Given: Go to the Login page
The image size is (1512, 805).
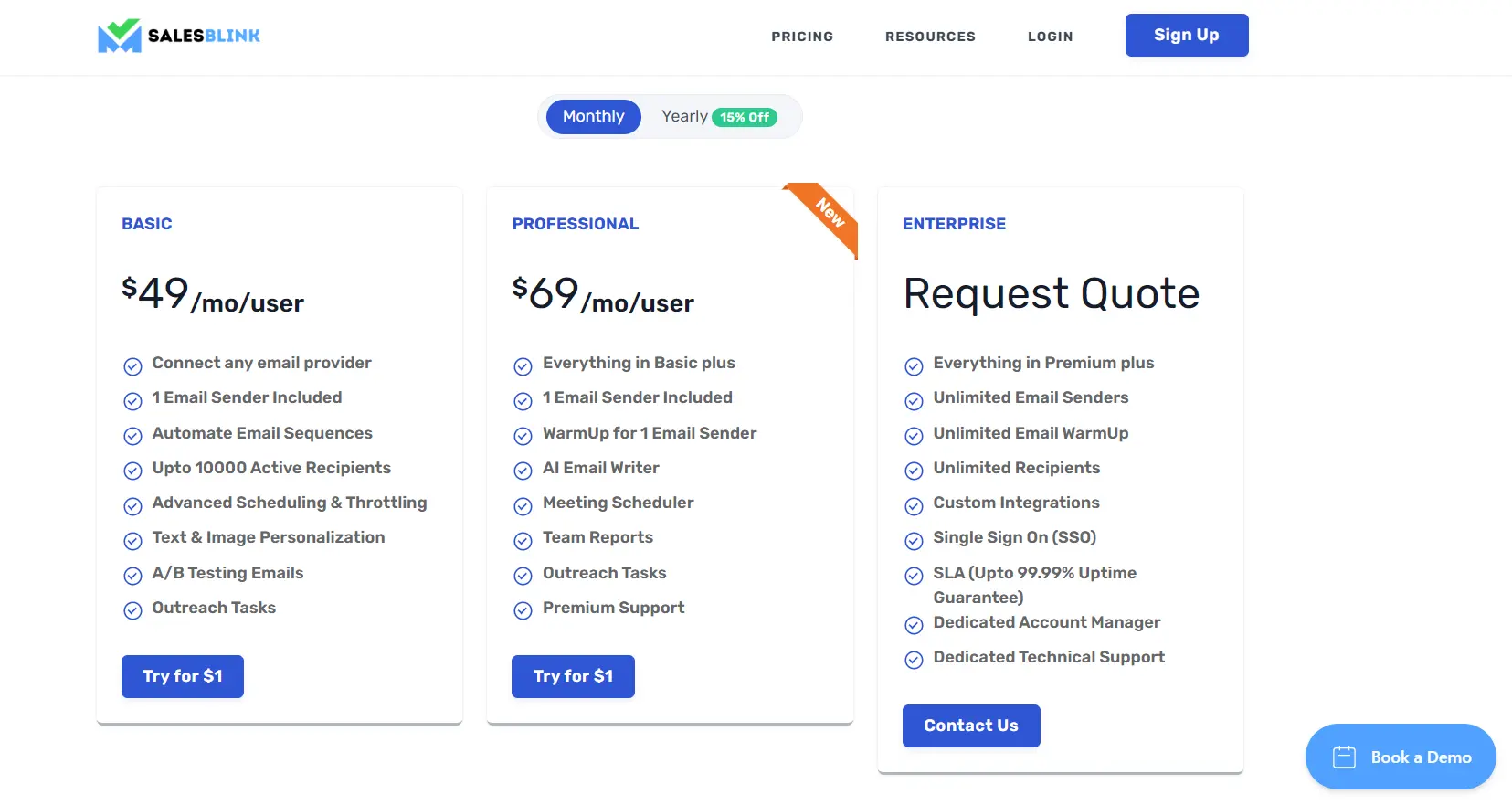Looking at the screenshot, I should [1051, 37].
